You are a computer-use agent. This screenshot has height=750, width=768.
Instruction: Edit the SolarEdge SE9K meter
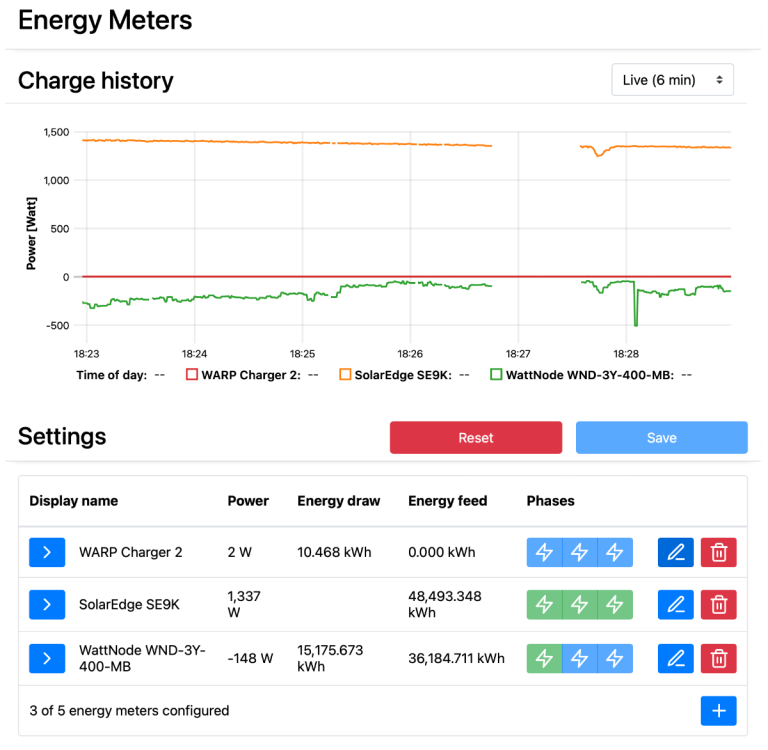[676, 604]
